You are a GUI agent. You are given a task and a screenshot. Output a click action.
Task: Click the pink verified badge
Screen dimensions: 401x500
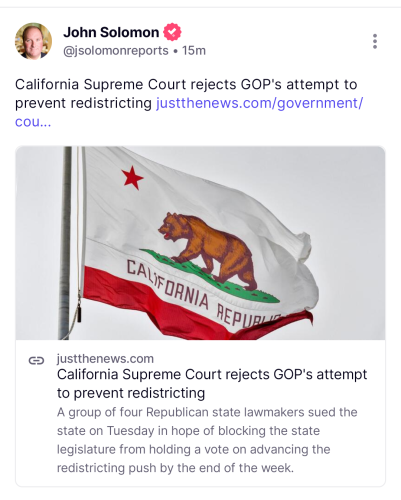172,32
